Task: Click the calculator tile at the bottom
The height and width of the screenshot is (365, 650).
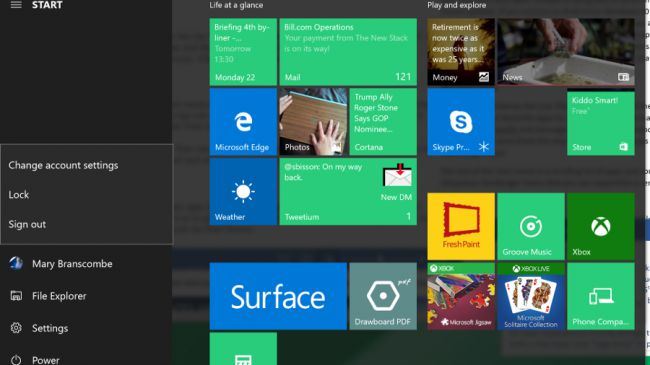Action: coord(243,349)
